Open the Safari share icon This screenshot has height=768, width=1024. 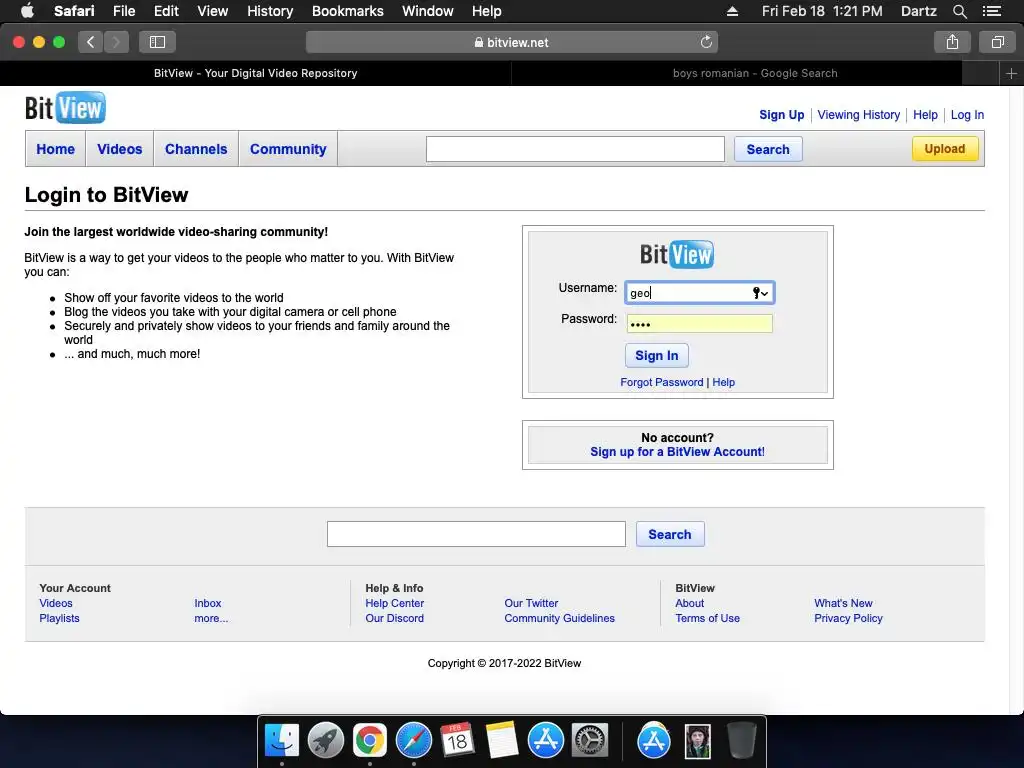point(952,42)
